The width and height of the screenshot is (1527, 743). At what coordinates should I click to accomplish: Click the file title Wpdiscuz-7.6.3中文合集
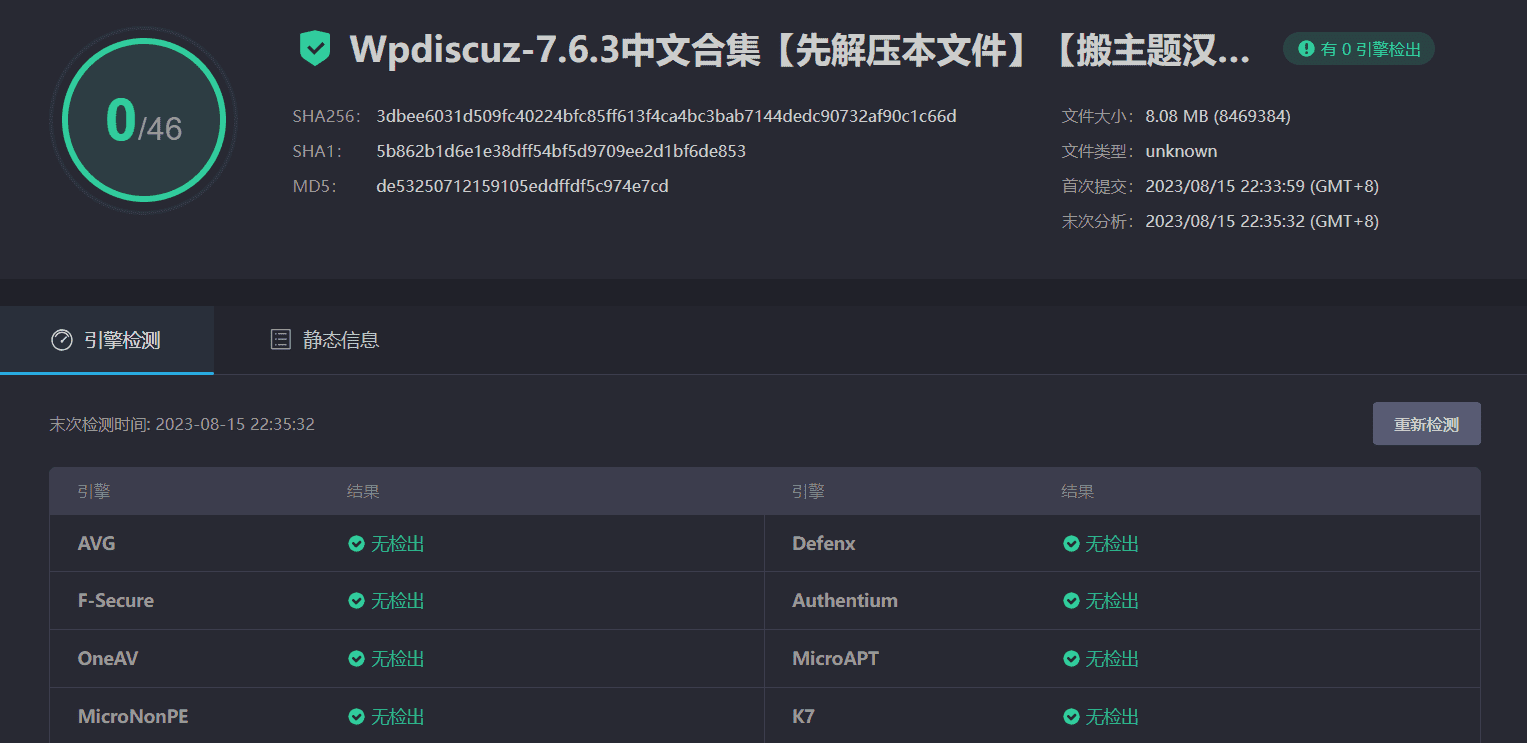tap(800, 49)
